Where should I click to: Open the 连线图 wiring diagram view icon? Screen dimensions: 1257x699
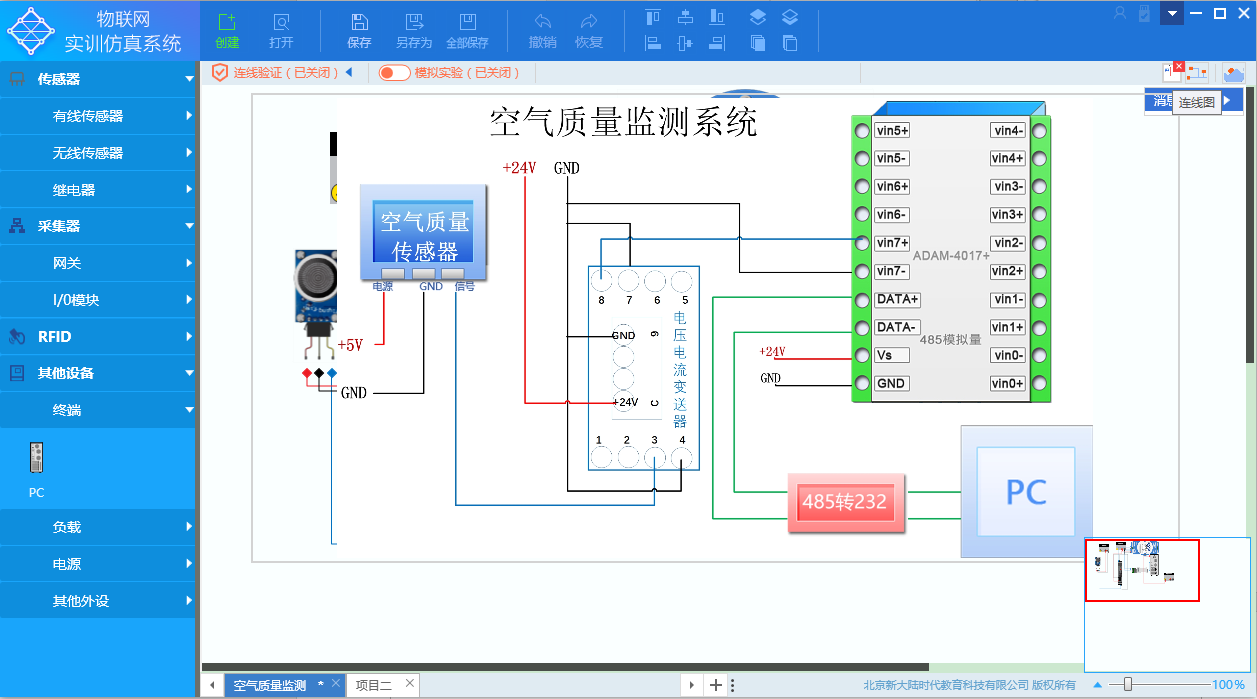click(x=1197, y=73)
